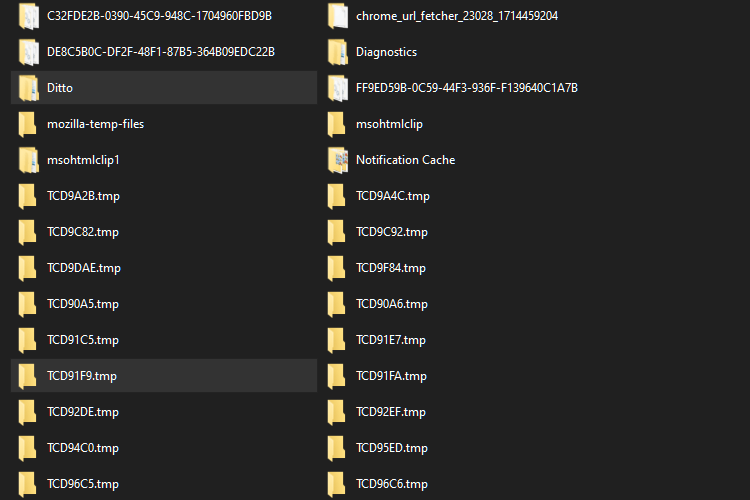Click the TCD92EF.tmp folder icon
This screenshot has width=750, height=500.
(x=337, y=412)
